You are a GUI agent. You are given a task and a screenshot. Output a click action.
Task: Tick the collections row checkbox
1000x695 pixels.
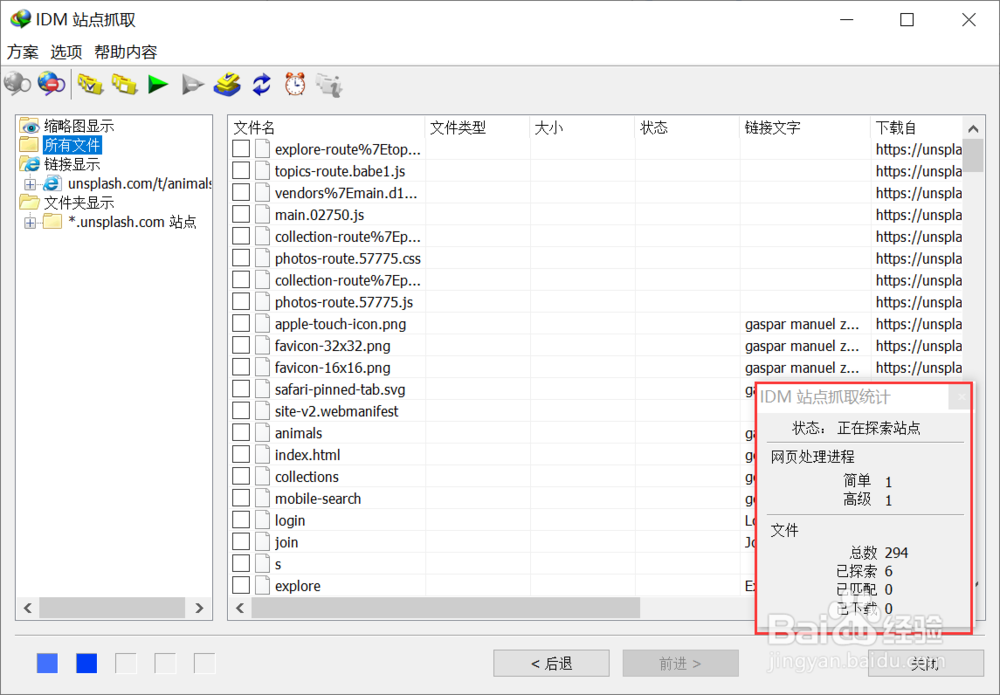[x=241, y=476]
